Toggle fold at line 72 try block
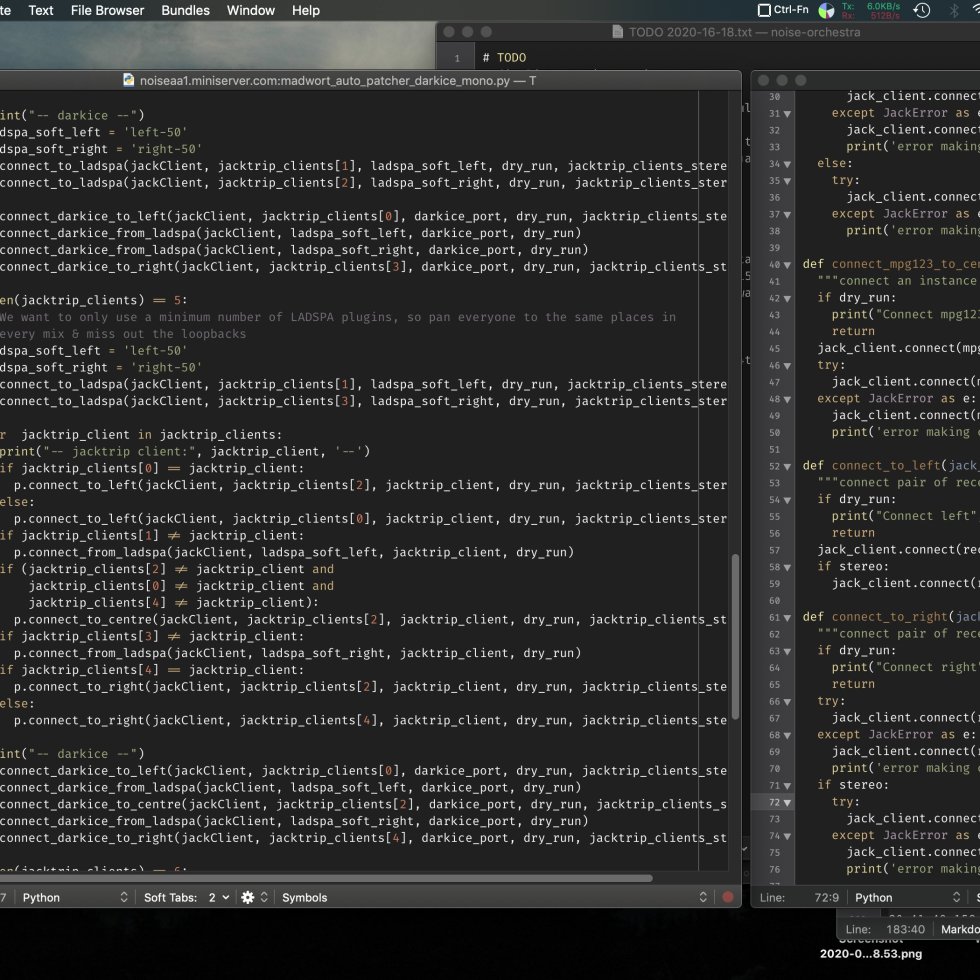The width and height of the screenshot is (980, 980). 788,802
